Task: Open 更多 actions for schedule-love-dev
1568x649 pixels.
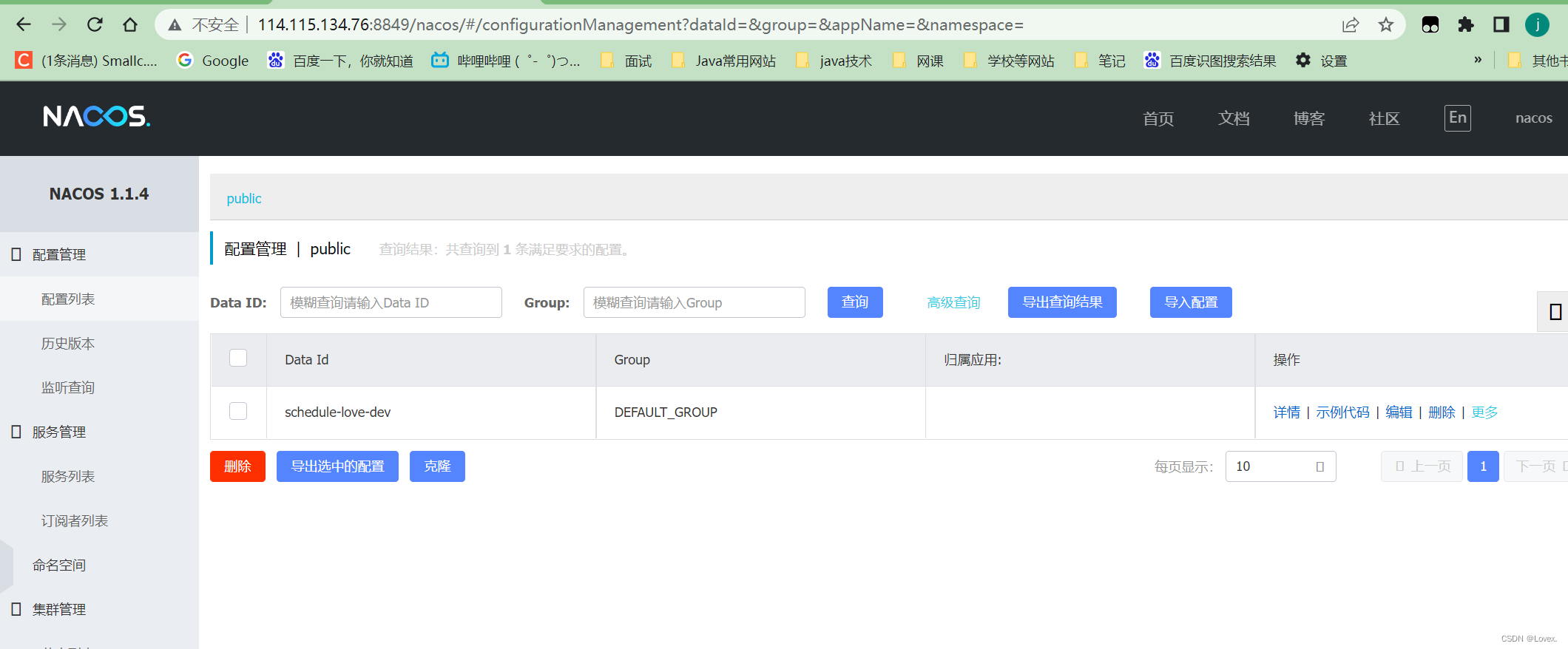Action: coord(1484,412)
